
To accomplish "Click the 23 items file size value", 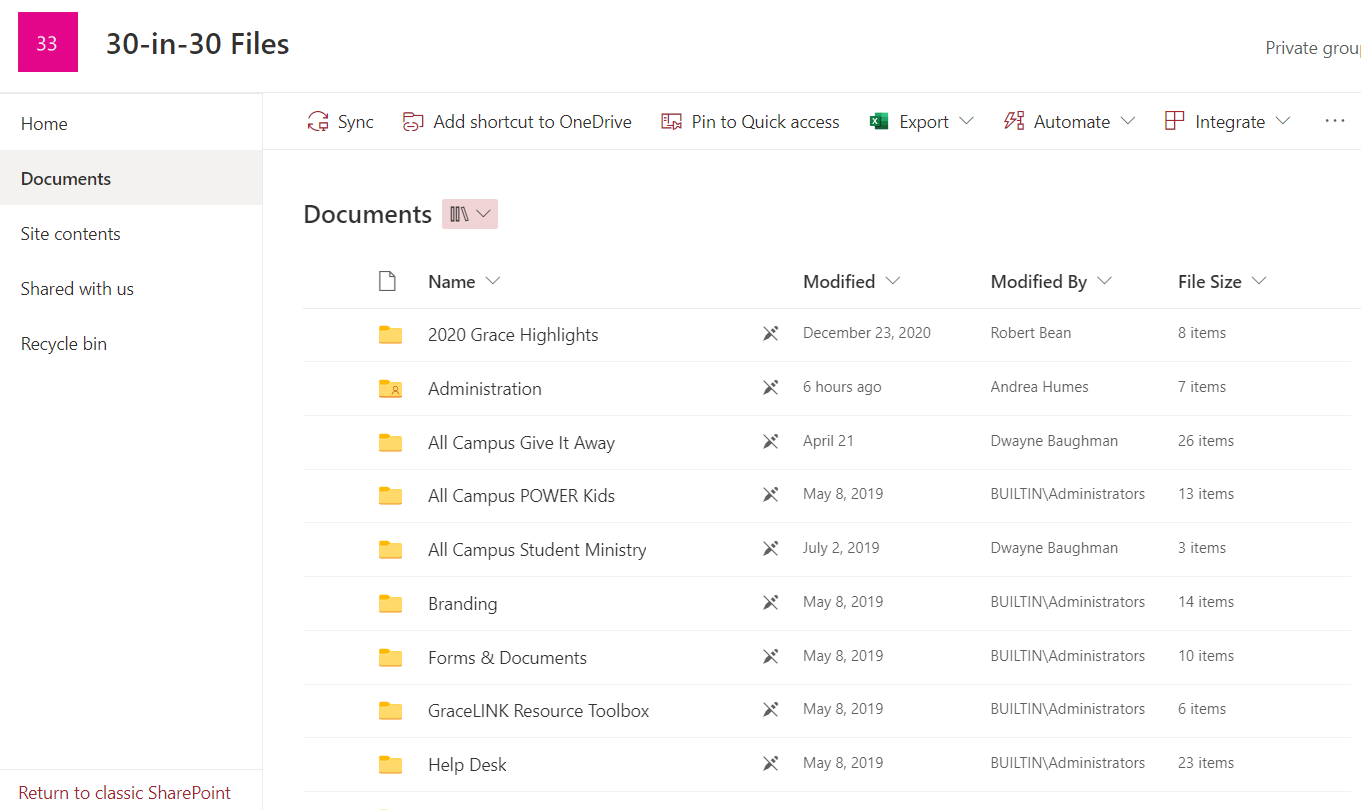I will [1206, 763].
